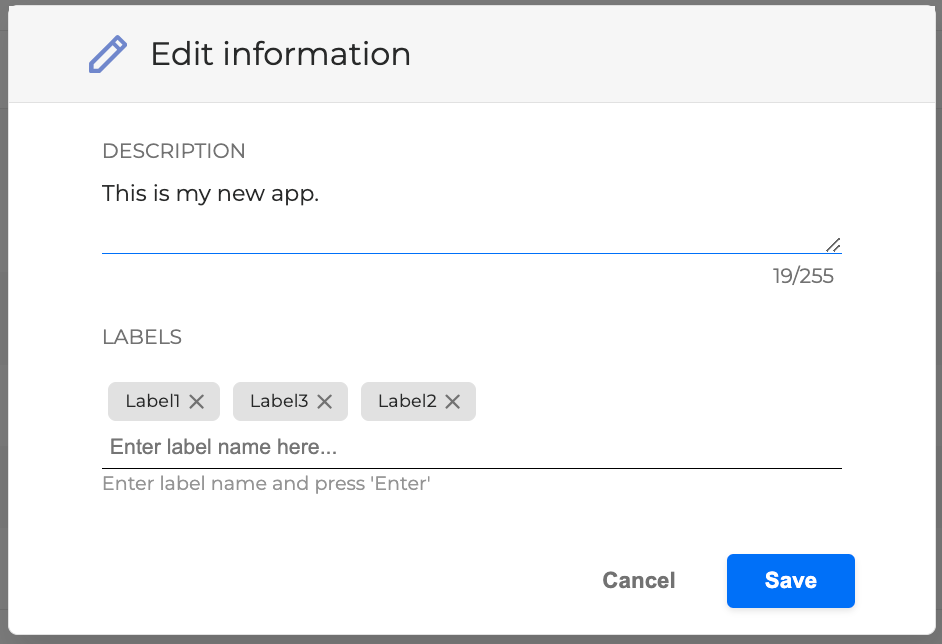Cancel the edit information dialog
The width and height of the screenshot is (942, 644).
(x=638, y=581)
